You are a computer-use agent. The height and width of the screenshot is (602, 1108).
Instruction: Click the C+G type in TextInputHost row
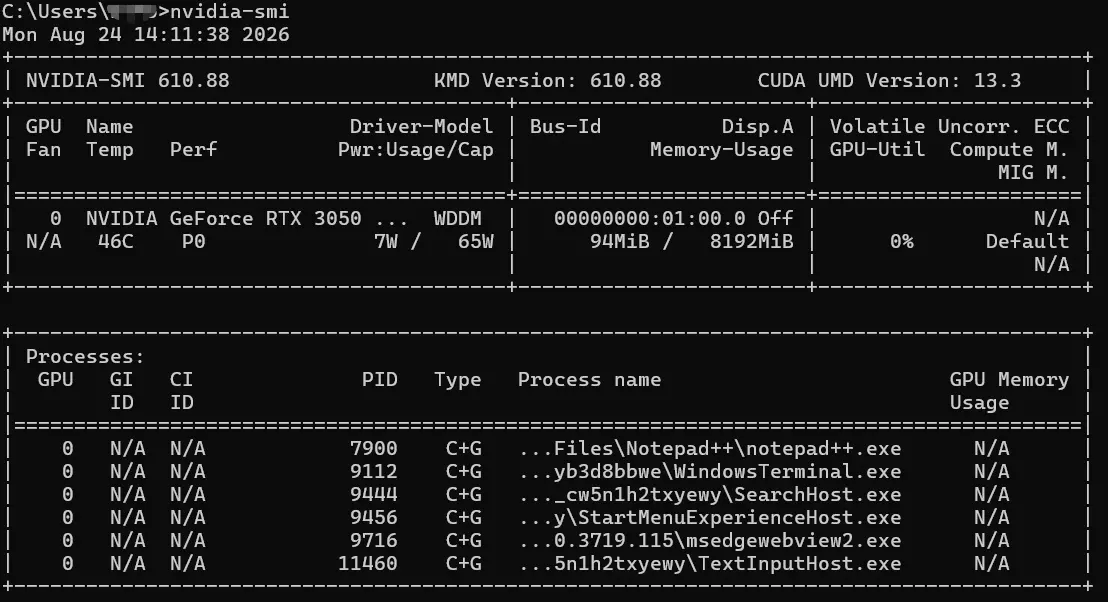(x=464, y=563)
